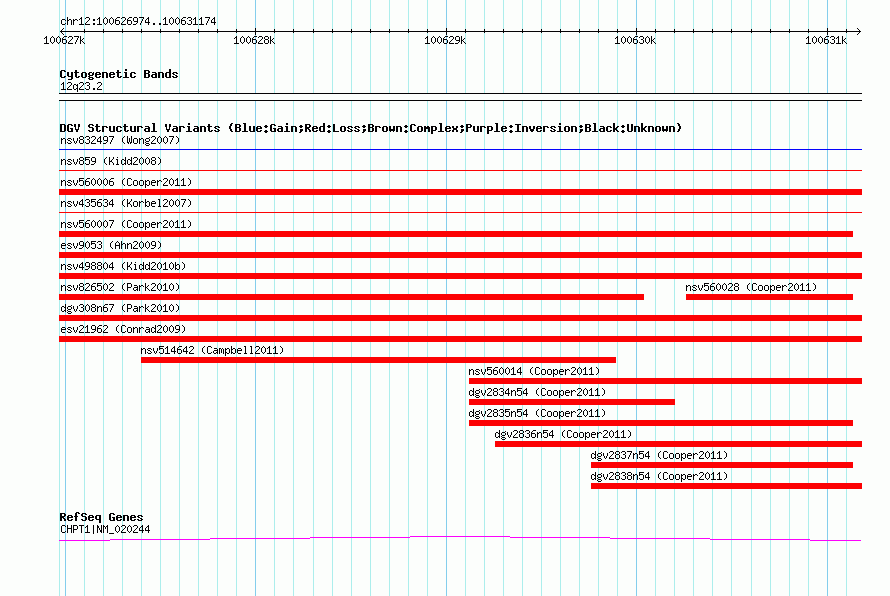
Task: Click the dgv2837n54 (Cooper2011) label
Action: [659, 455]
